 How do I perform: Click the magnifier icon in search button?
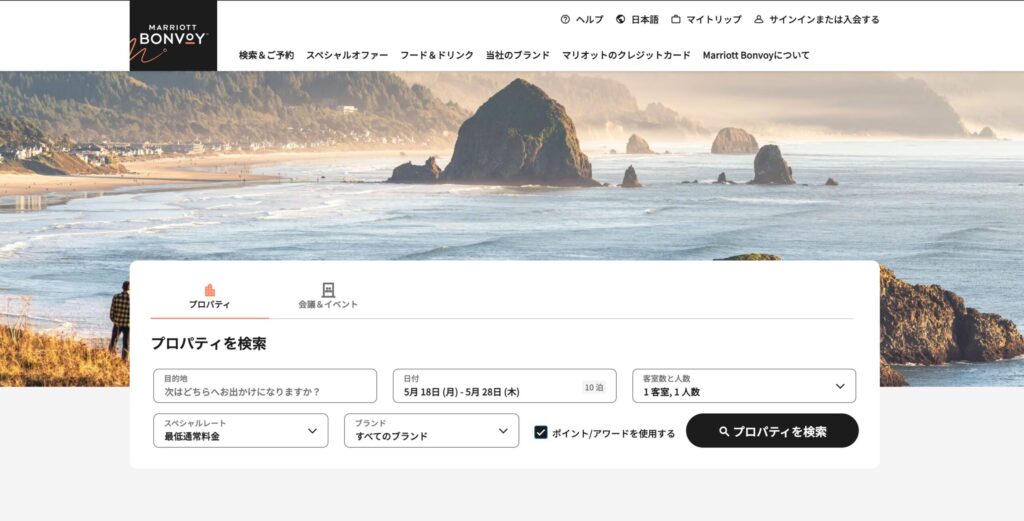[724, 432]
